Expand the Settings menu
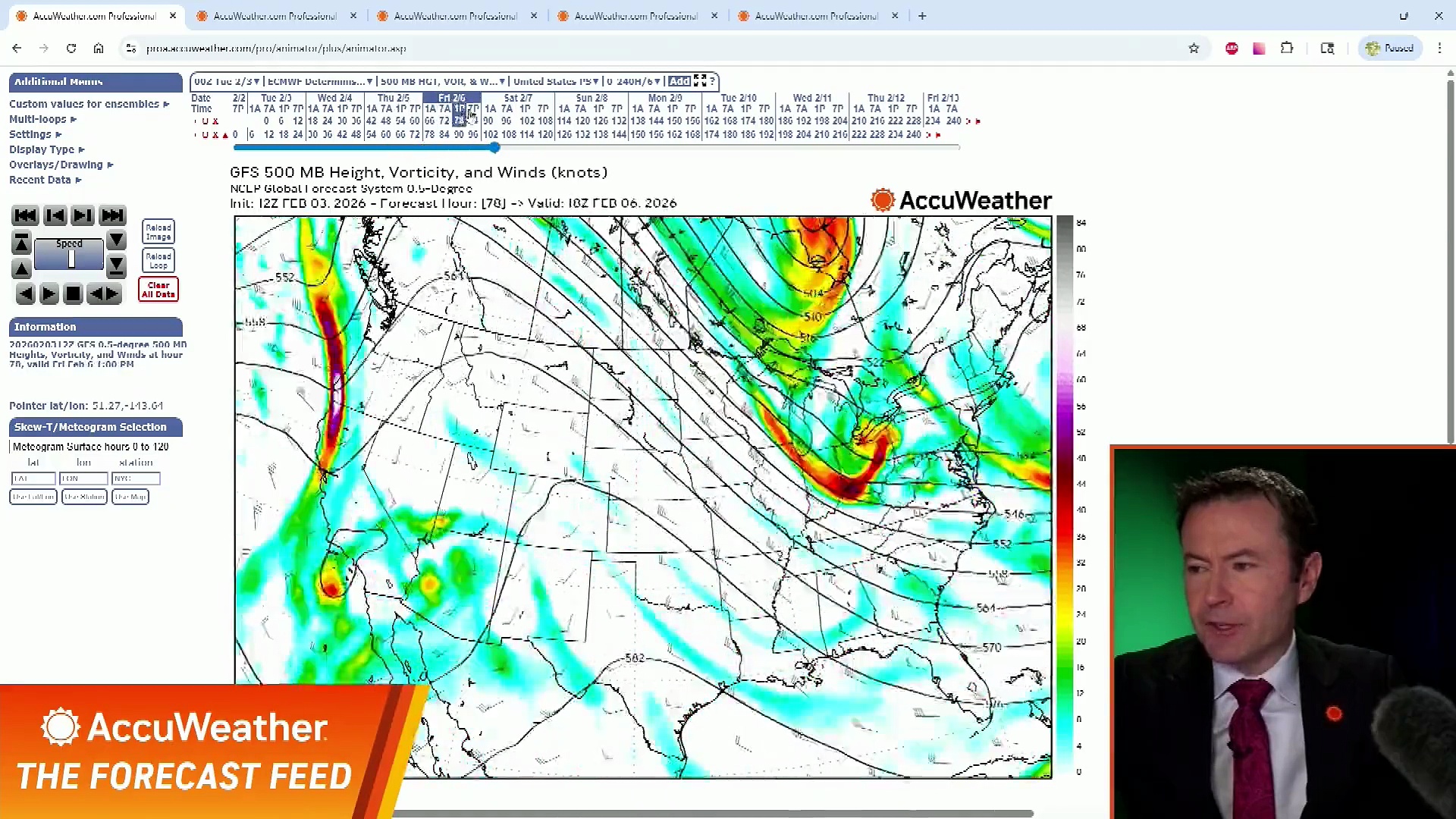1456x819 pixels. point(36,134)
